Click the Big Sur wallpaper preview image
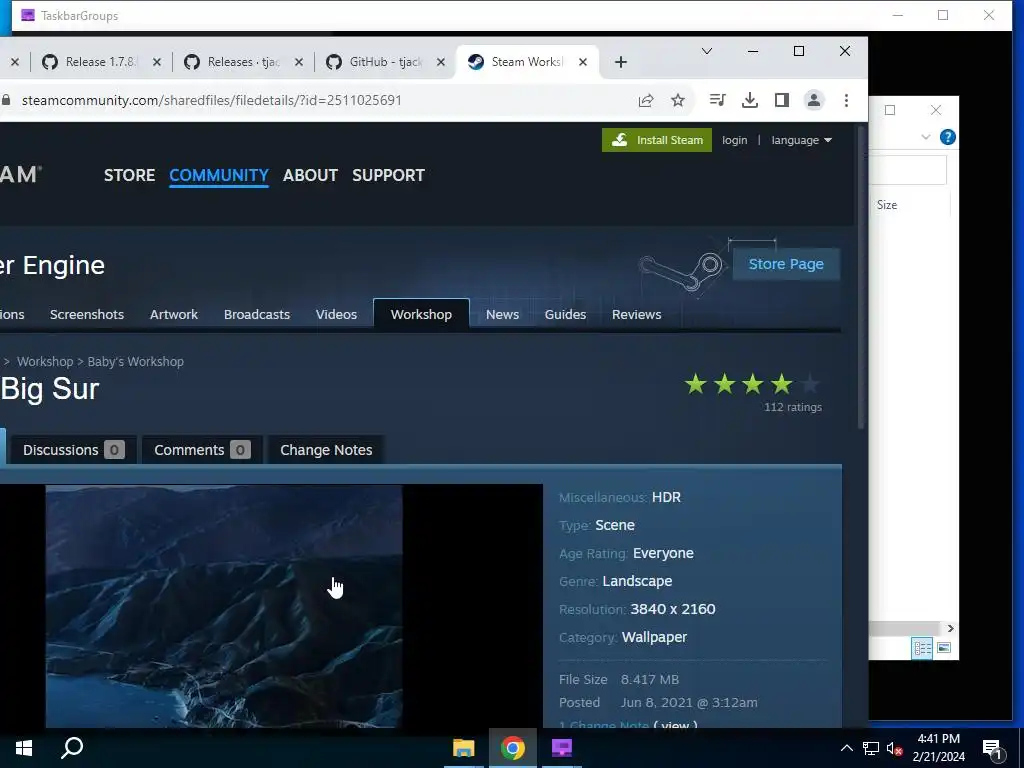 (x=224, y=605)
